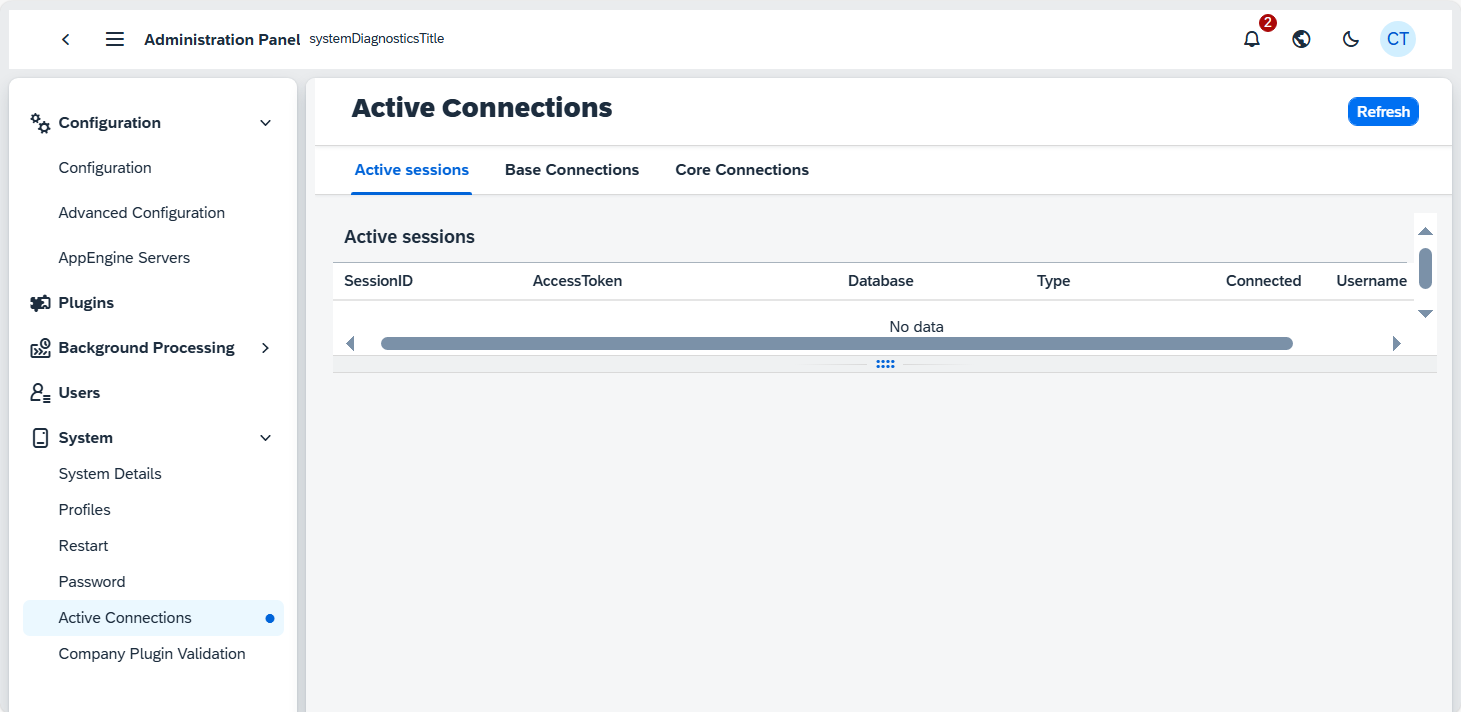Select the Company Plugin Validation entry
Screen dimensions: 1461x712
152,653
